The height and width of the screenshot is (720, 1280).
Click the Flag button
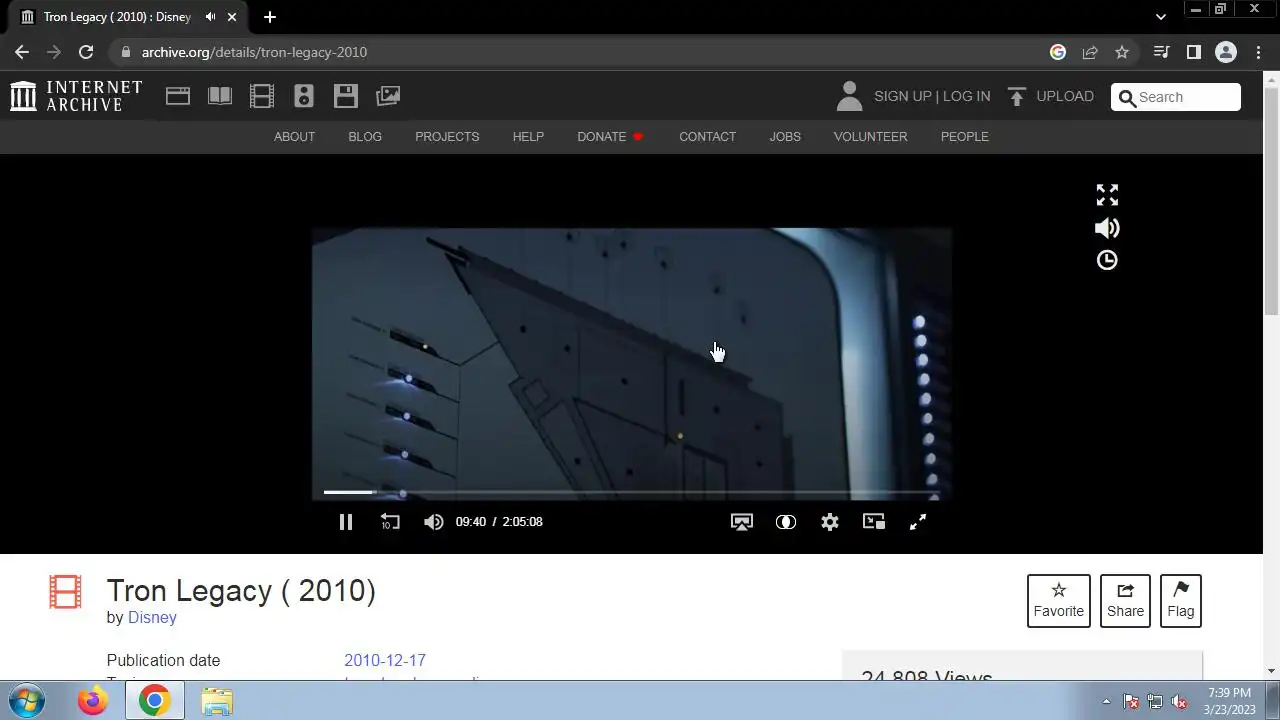click(1181, 601)
